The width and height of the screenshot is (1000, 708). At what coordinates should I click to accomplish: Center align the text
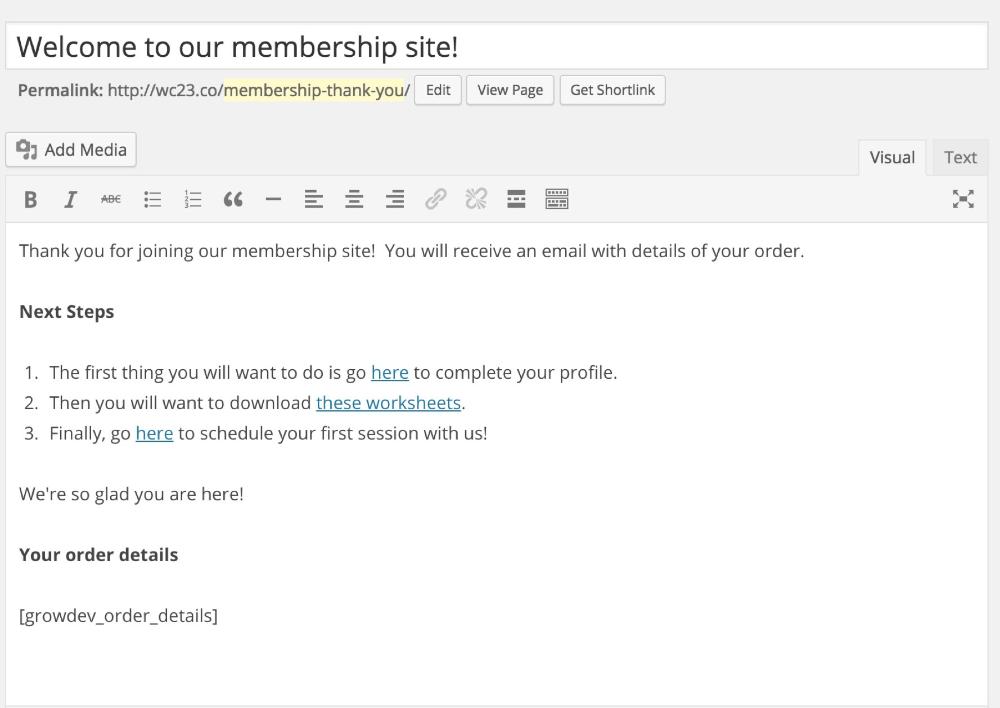[x=354, y=200]
